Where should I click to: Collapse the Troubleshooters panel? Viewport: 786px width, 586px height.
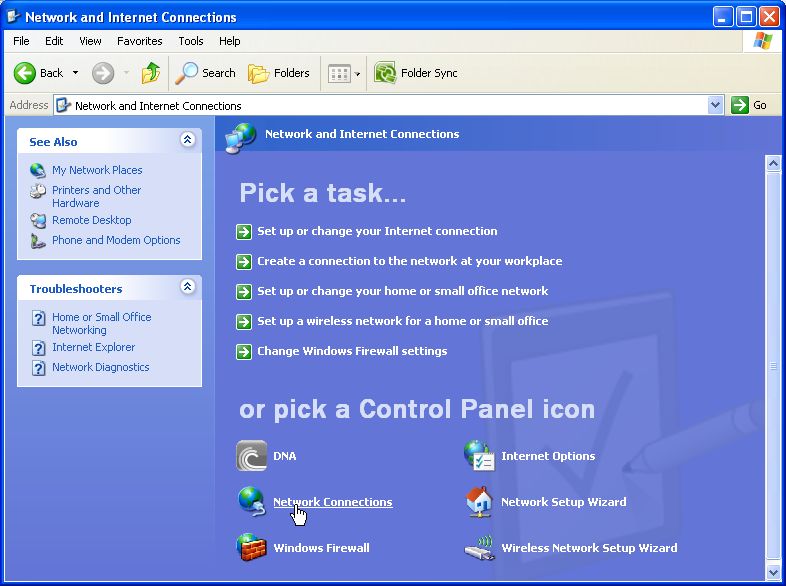(187, 287)
